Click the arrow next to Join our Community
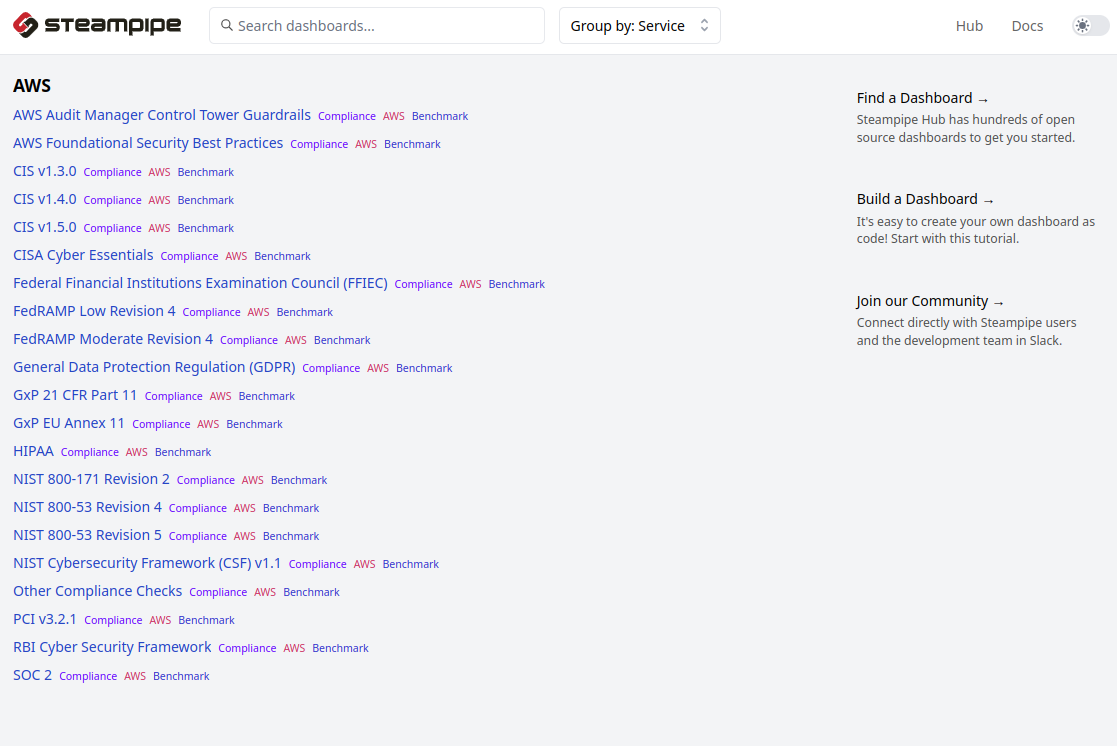Screen dimensions: 1117x746 (999, 300)
